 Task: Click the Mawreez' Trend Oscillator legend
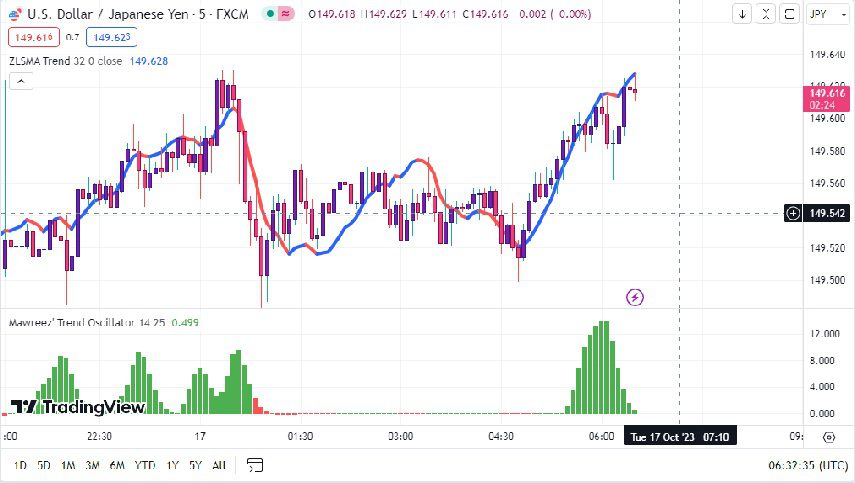[x=87, y=323]
